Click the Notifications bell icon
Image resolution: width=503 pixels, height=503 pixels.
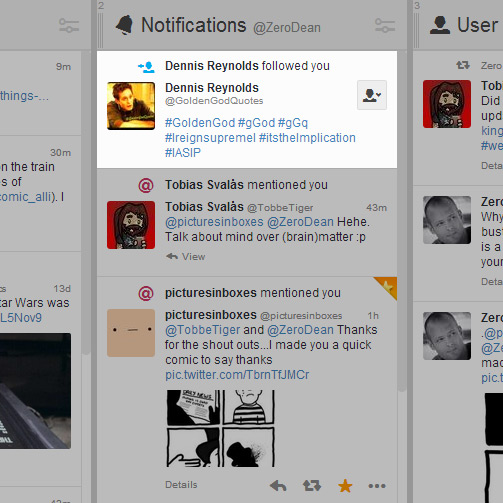[125, 25]
